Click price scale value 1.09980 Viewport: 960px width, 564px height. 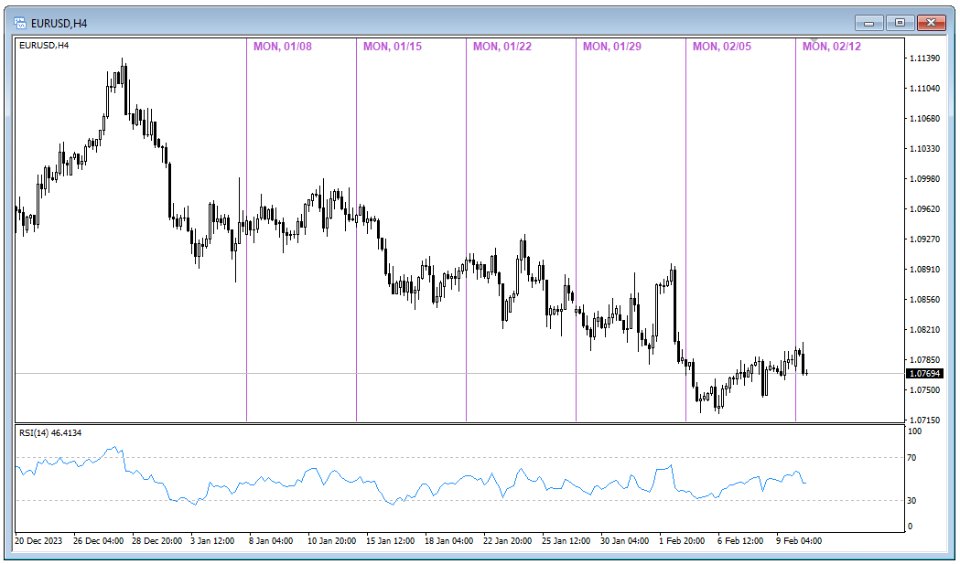(x=924, y=179)
